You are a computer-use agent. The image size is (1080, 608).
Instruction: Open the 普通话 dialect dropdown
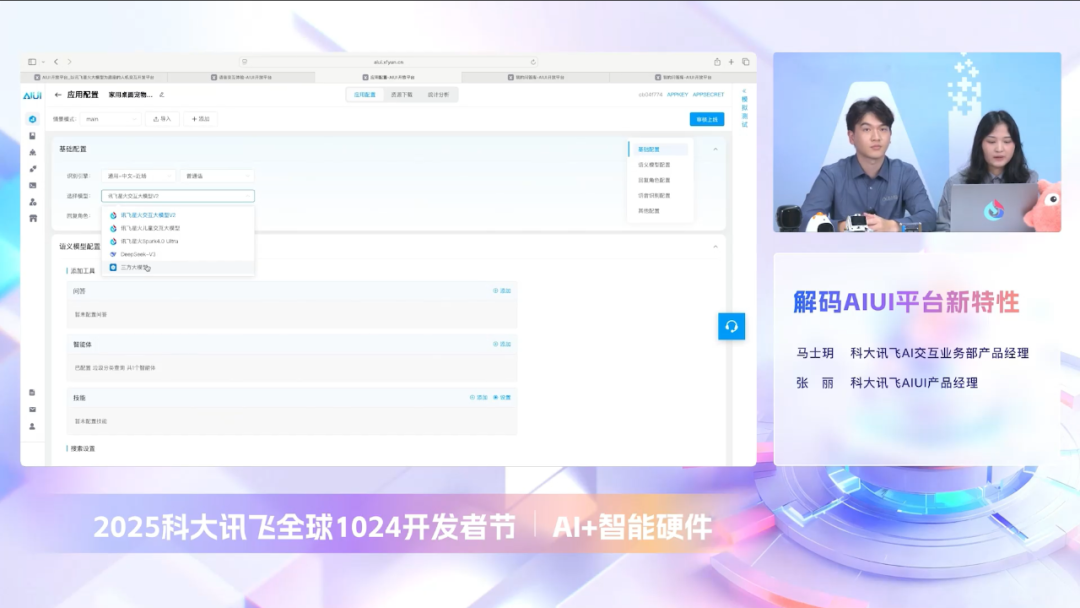[217, 176]
